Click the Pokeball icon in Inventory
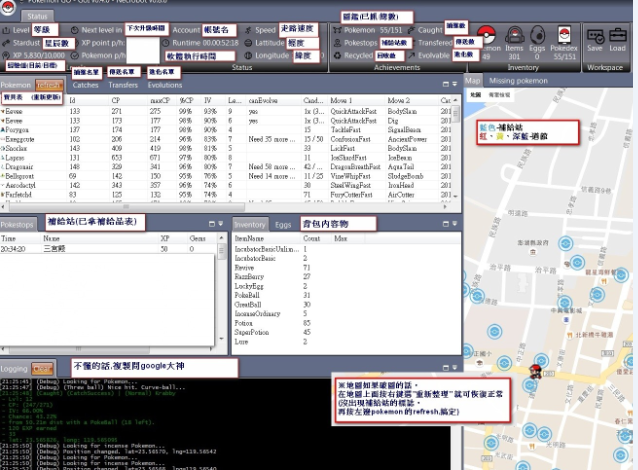Image resolution: width=638 pixels, height=470 pixels. 487,37
